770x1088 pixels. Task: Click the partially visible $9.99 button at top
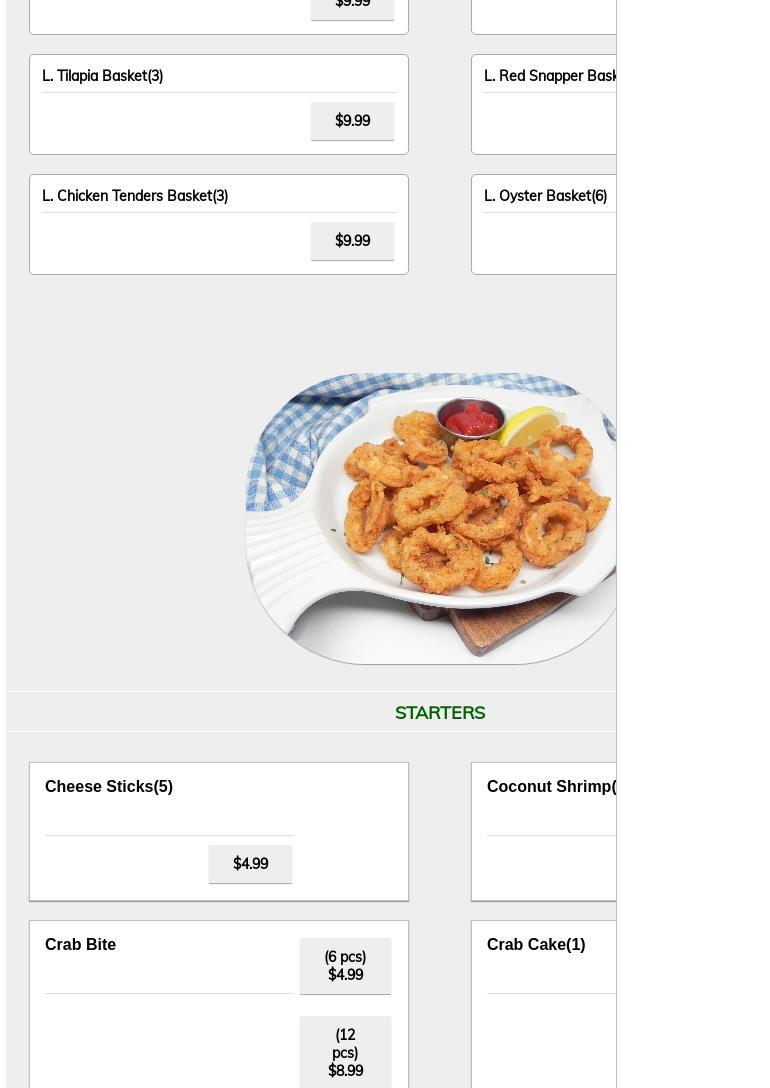[x=352, y=8]
